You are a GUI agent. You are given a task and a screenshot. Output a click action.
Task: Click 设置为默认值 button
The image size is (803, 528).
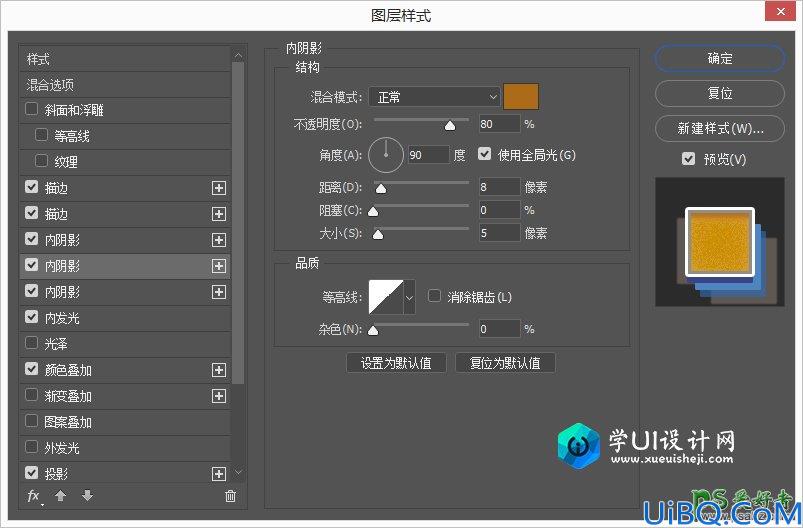click(396, 363)
